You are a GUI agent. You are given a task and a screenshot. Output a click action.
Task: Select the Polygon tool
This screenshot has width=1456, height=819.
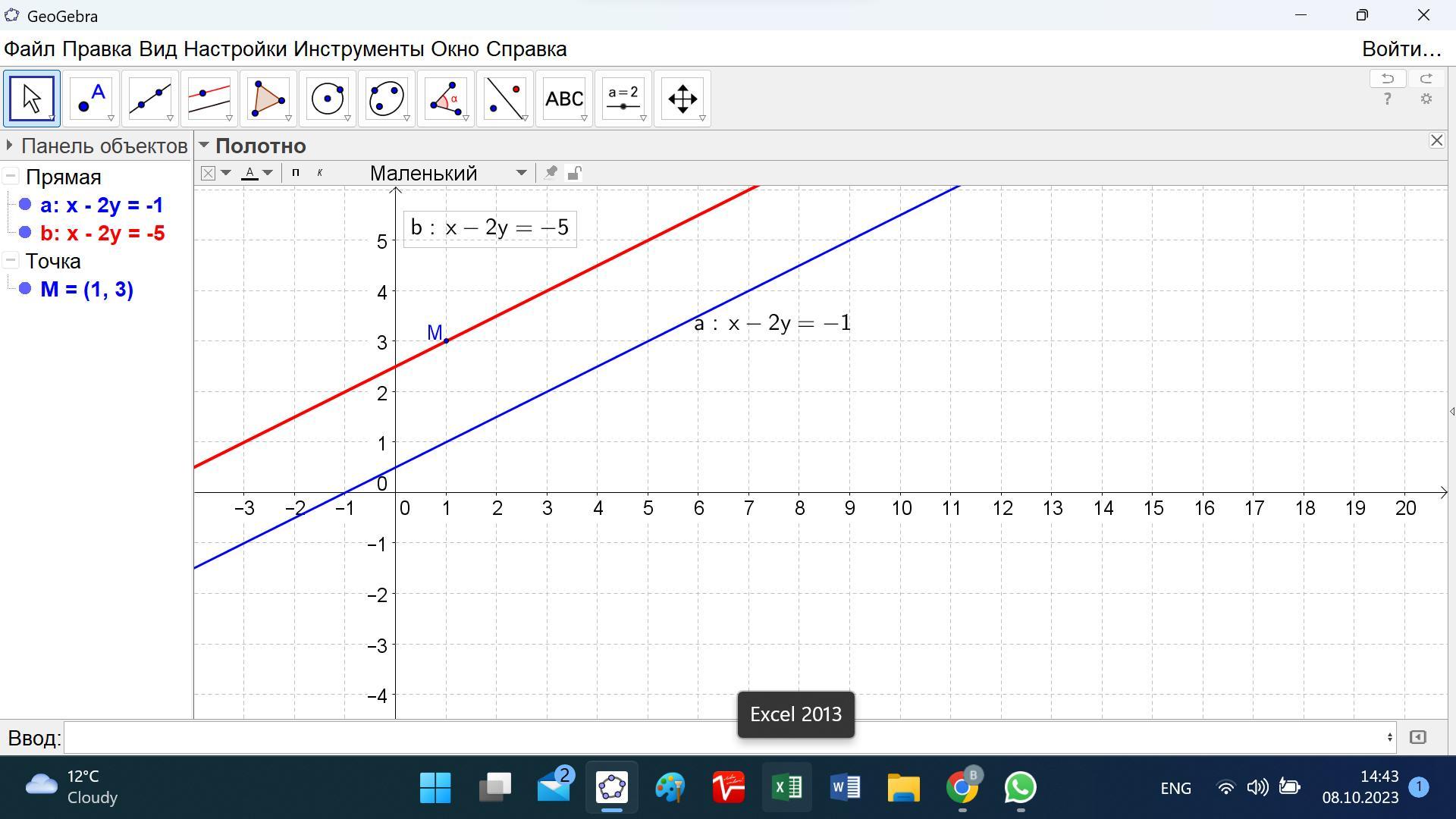point(268,99)
